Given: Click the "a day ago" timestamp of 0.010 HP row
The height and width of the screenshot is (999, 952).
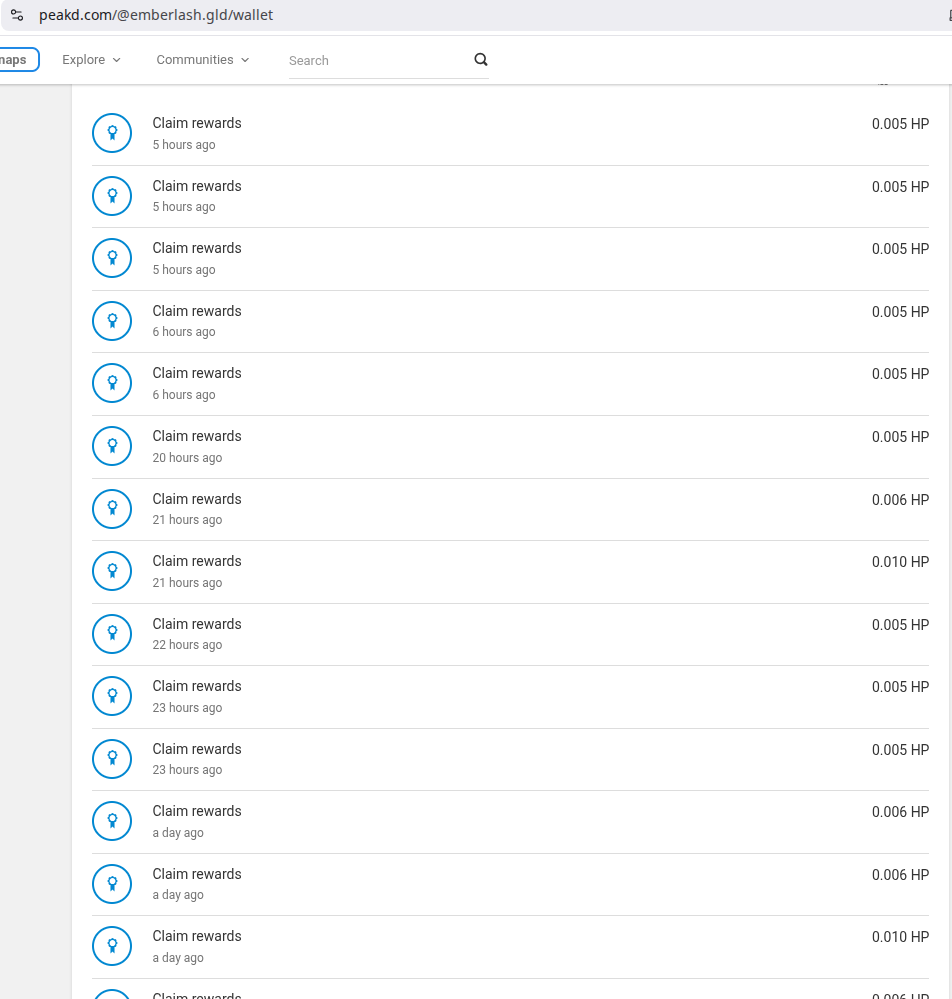Looking at the screenshot, I should [178, 958].
